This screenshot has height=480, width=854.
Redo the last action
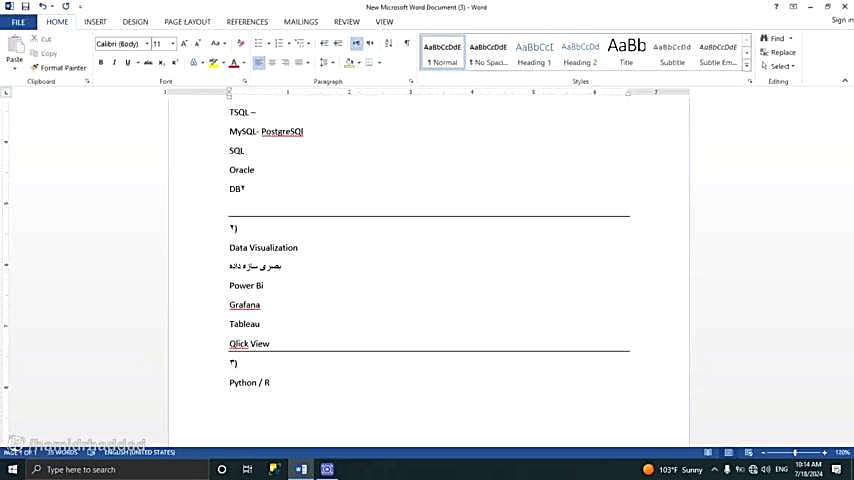coord(66,7)
